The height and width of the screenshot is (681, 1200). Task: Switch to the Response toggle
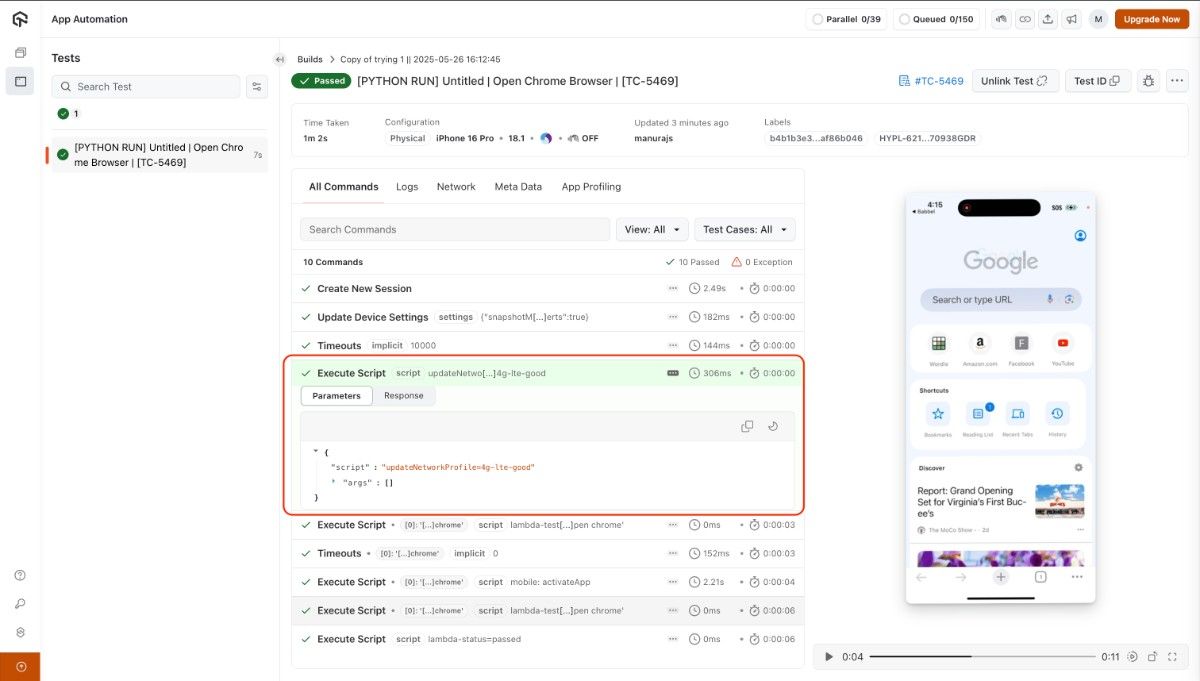click(x=404, y=396)
